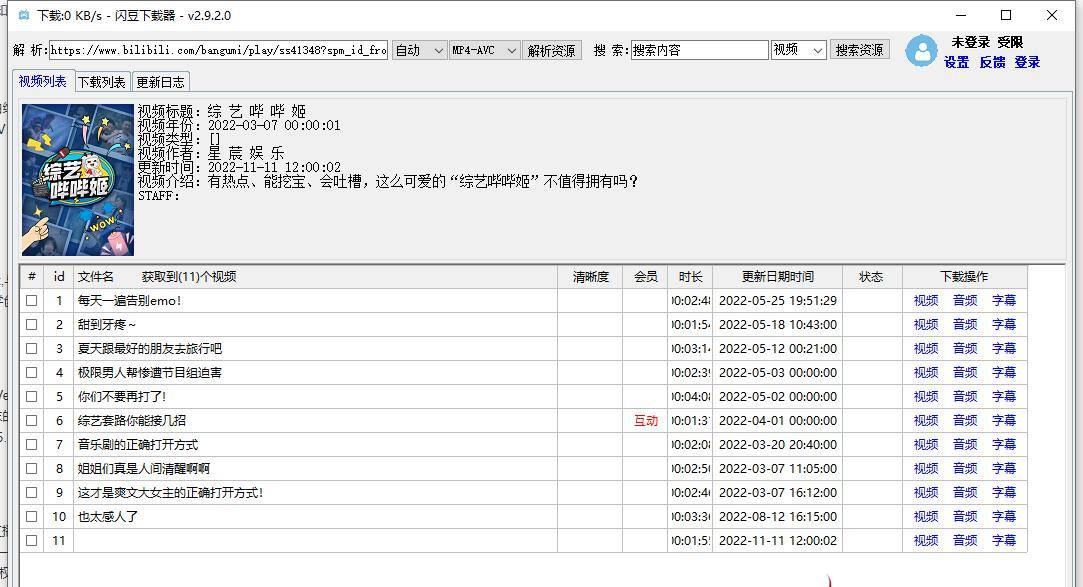This screenshot has height=587, width=1083.
Task: Click the 解析资源 button
Action: pos(552,50)
